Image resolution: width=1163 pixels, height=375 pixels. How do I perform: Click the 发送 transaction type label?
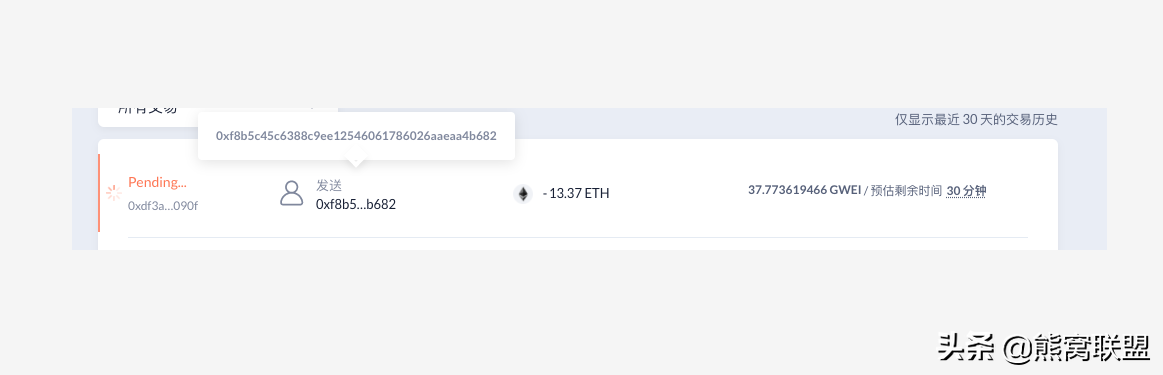point(329,185)
